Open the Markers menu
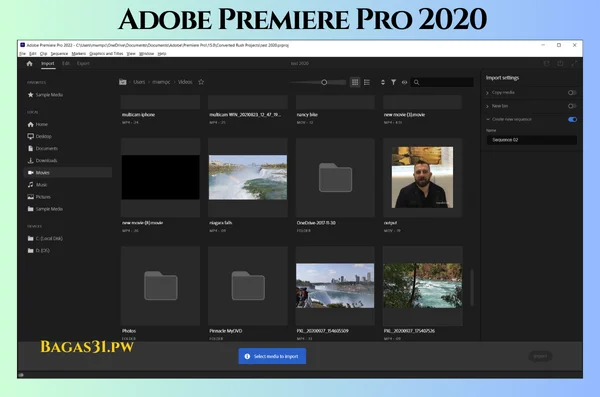The image size is (600, 397). (x=79, y=54)
